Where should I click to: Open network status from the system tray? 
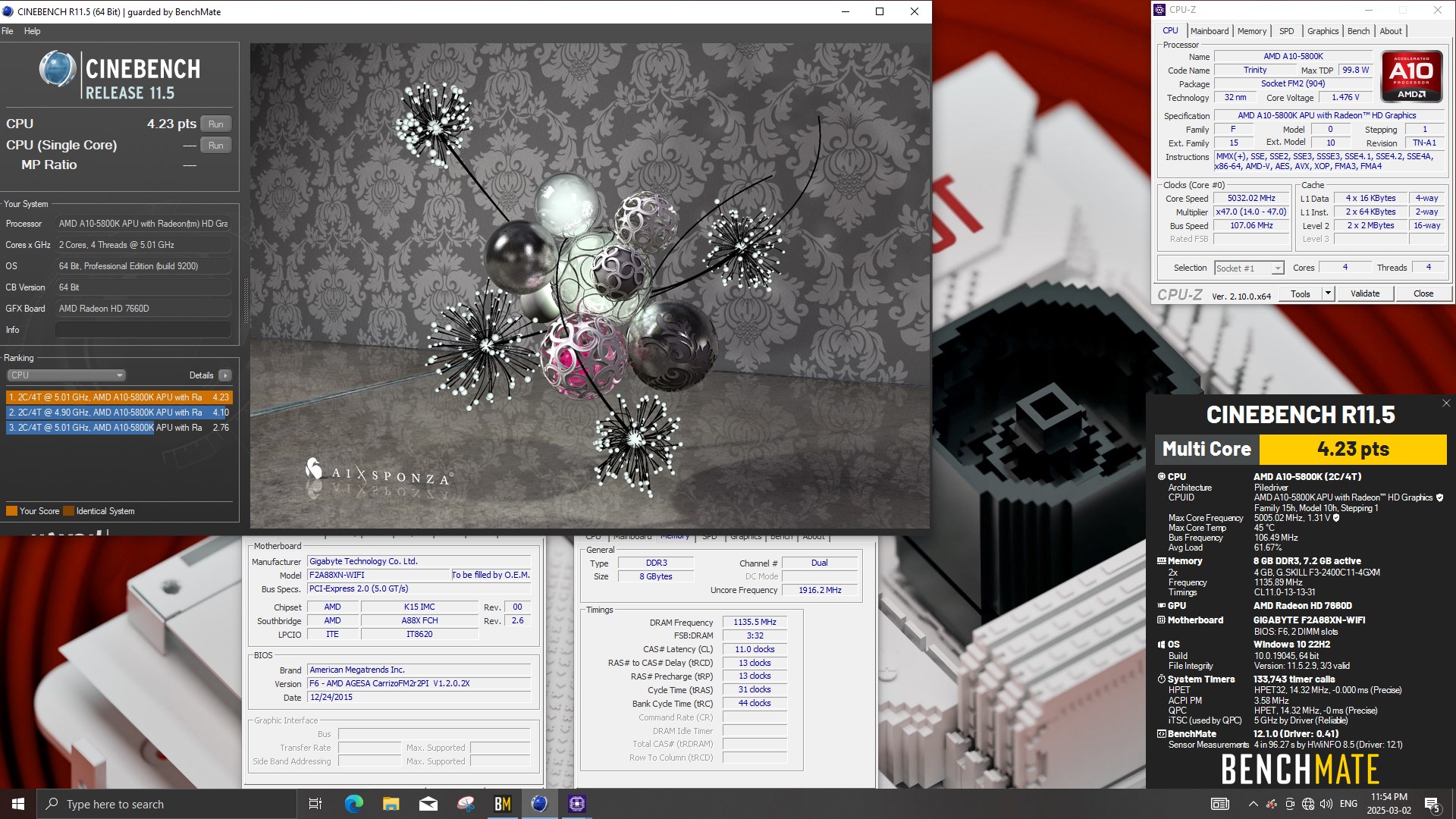[1308, 804]
